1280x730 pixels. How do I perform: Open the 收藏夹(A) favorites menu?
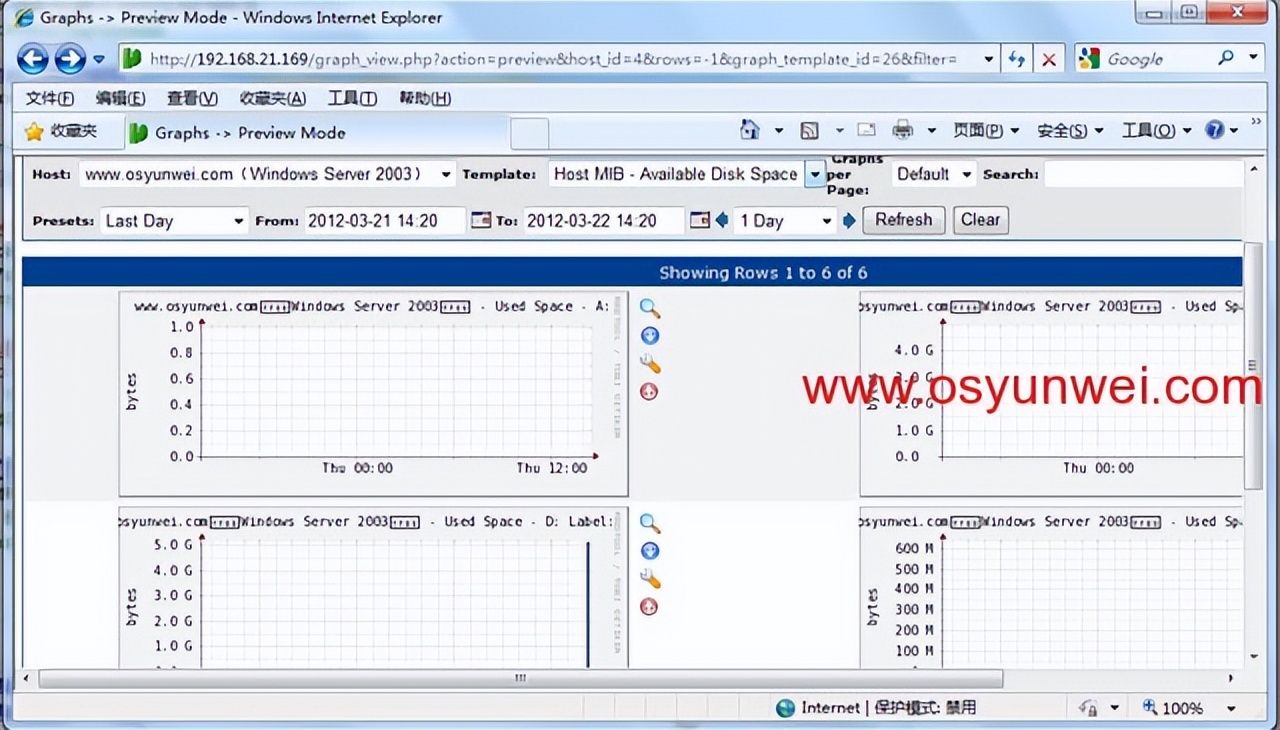[x=272, y=98]
